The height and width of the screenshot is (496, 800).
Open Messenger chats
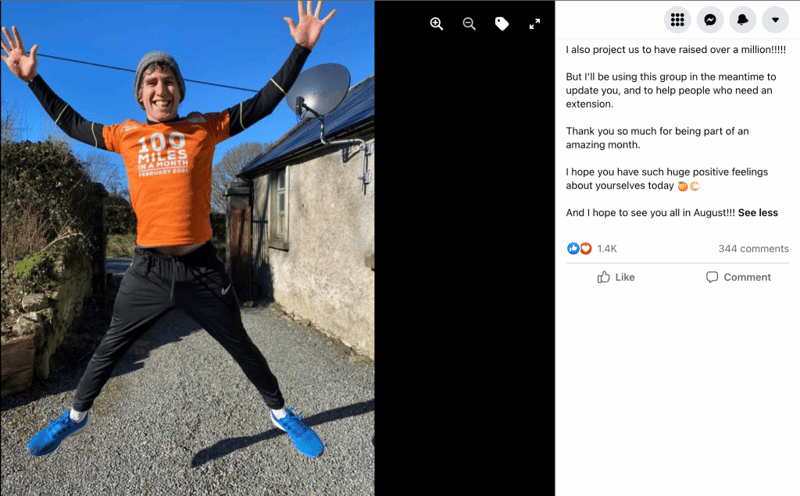pos(710,20)
